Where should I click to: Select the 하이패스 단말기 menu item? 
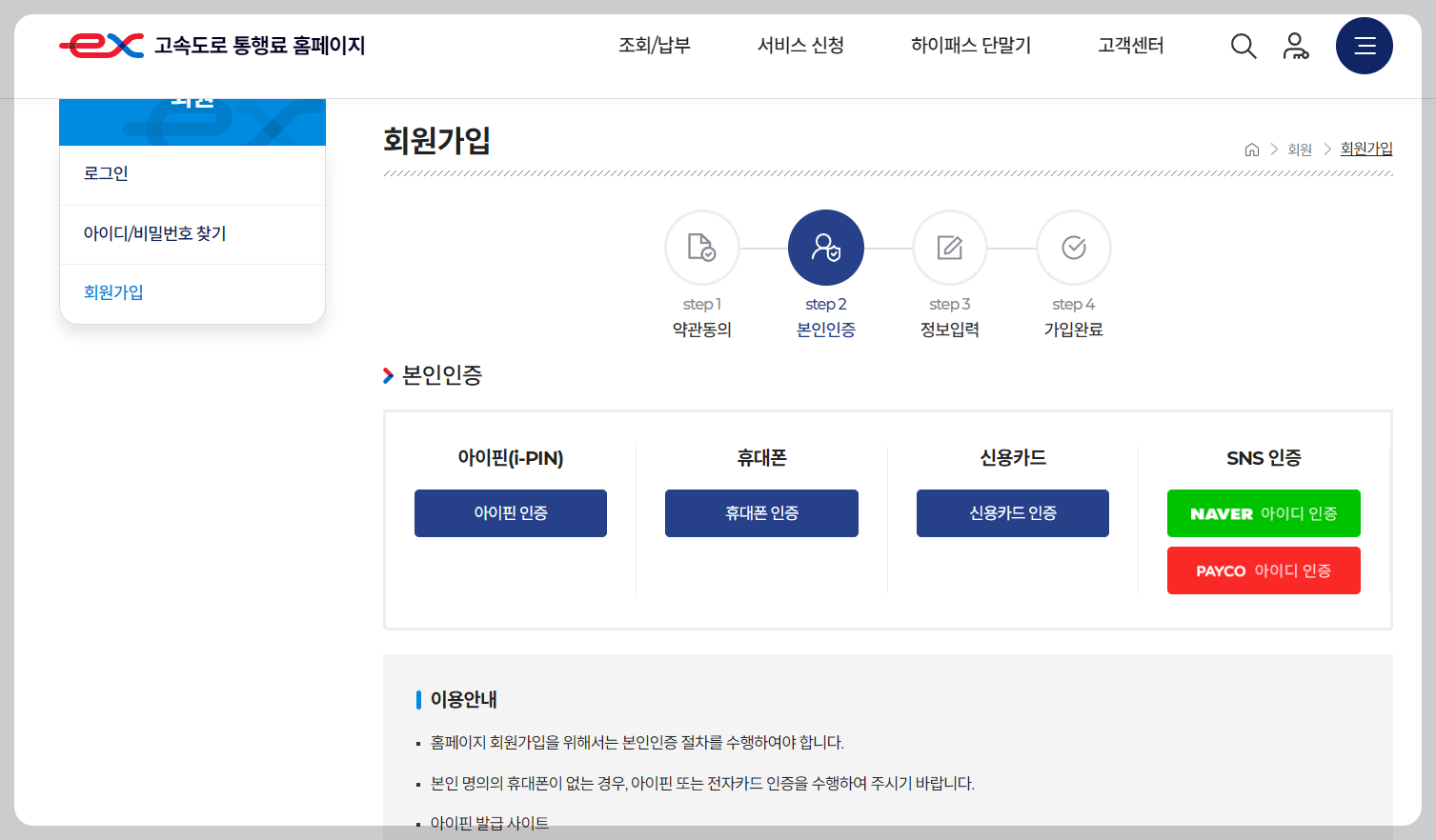point(970,45)
